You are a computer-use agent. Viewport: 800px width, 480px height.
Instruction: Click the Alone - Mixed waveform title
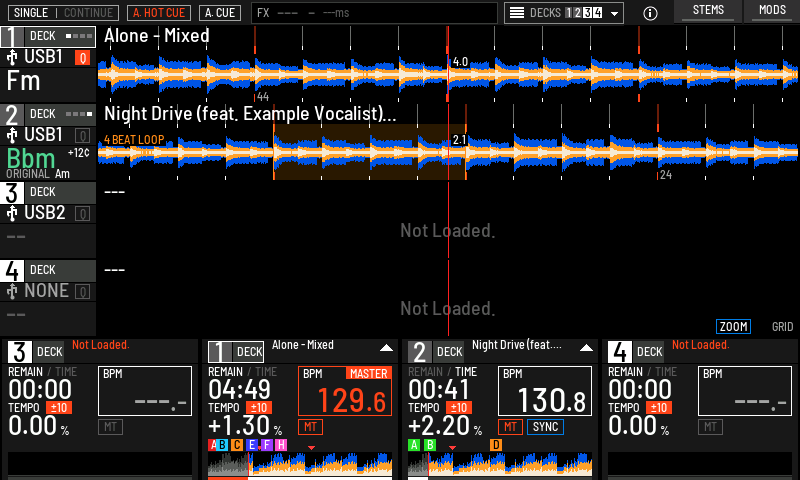click(157, 36)
